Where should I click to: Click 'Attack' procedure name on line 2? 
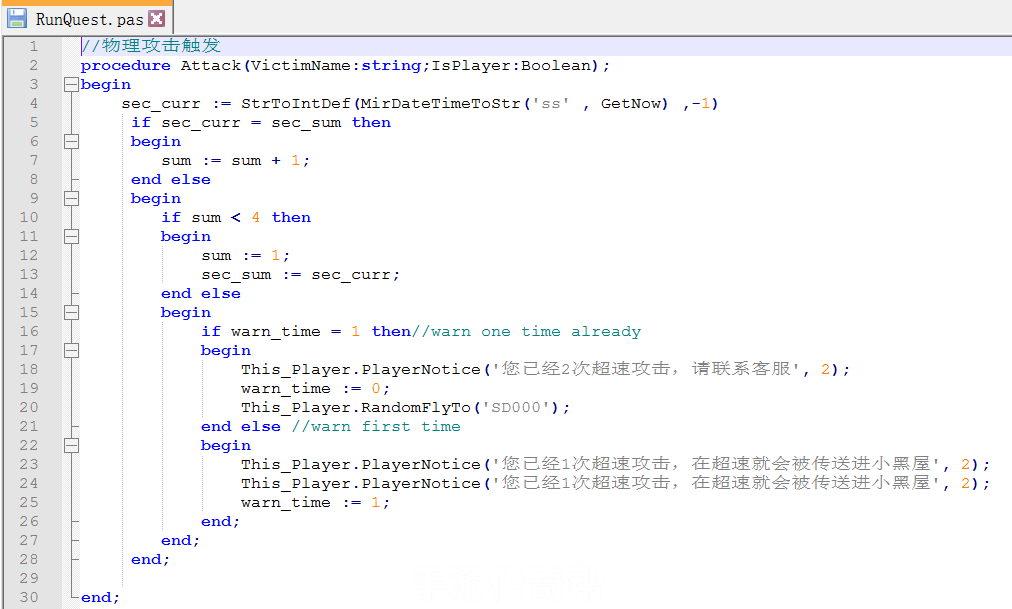[x=210, y=66]
